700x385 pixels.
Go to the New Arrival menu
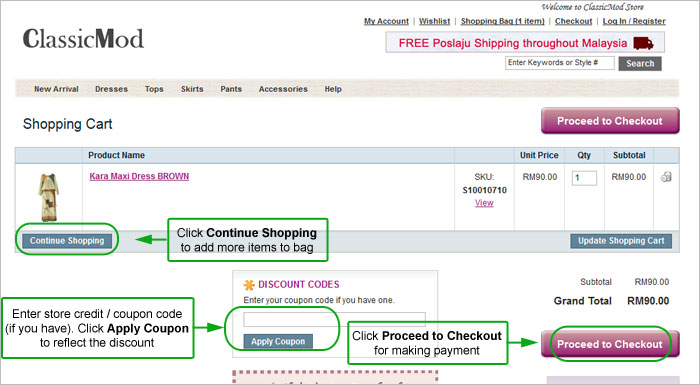56,89
